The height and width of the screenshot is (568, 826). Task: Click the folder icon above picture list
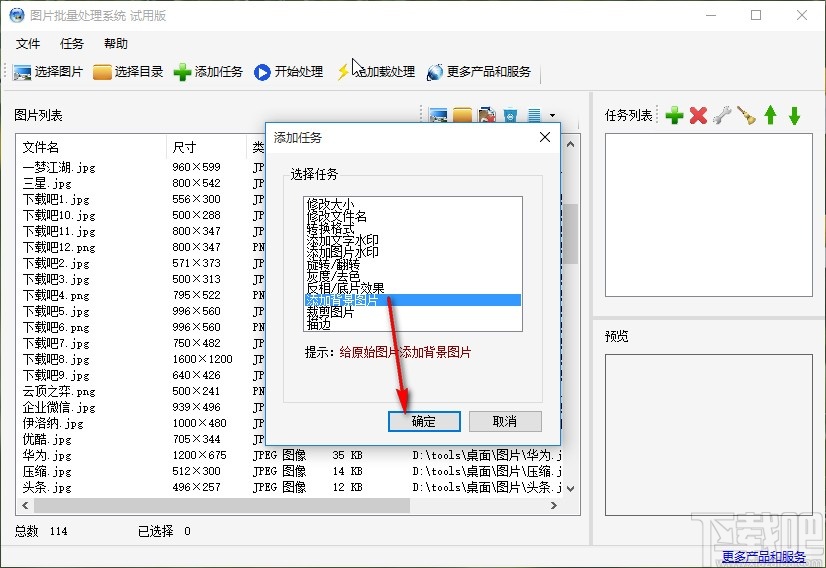tap(462, 115)
